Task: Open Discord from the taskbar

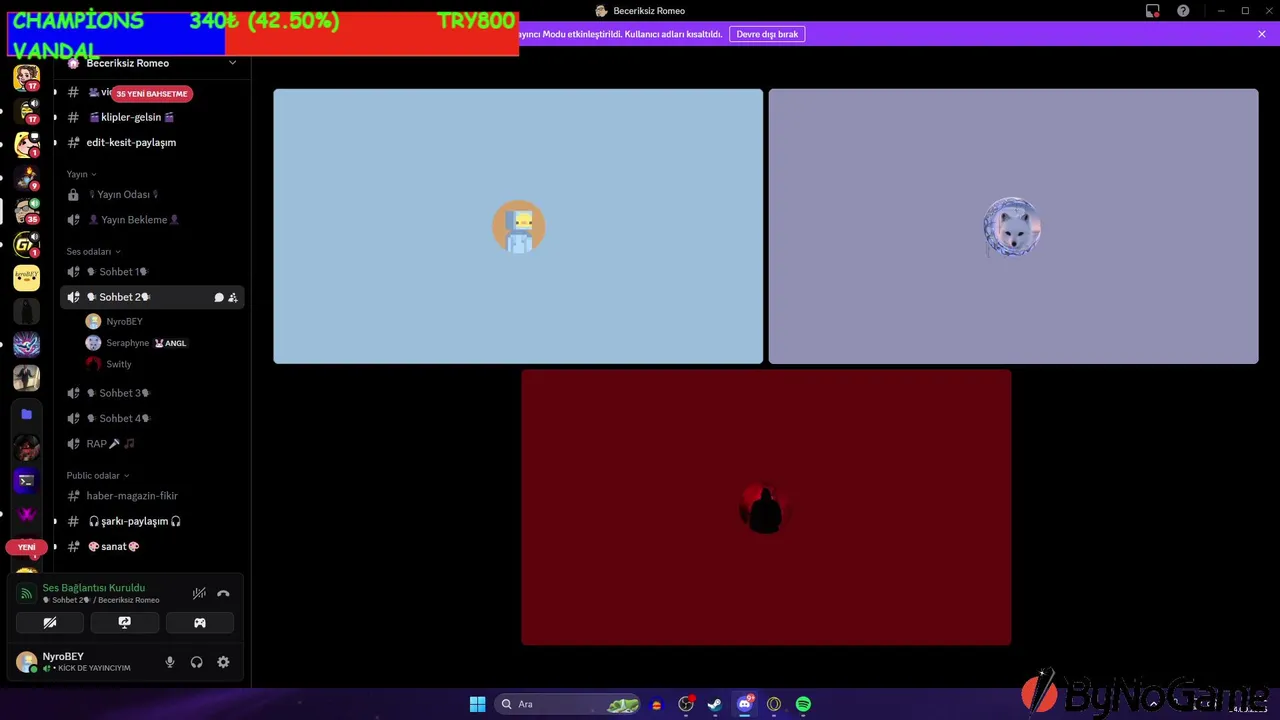Action: pos(745,704)
